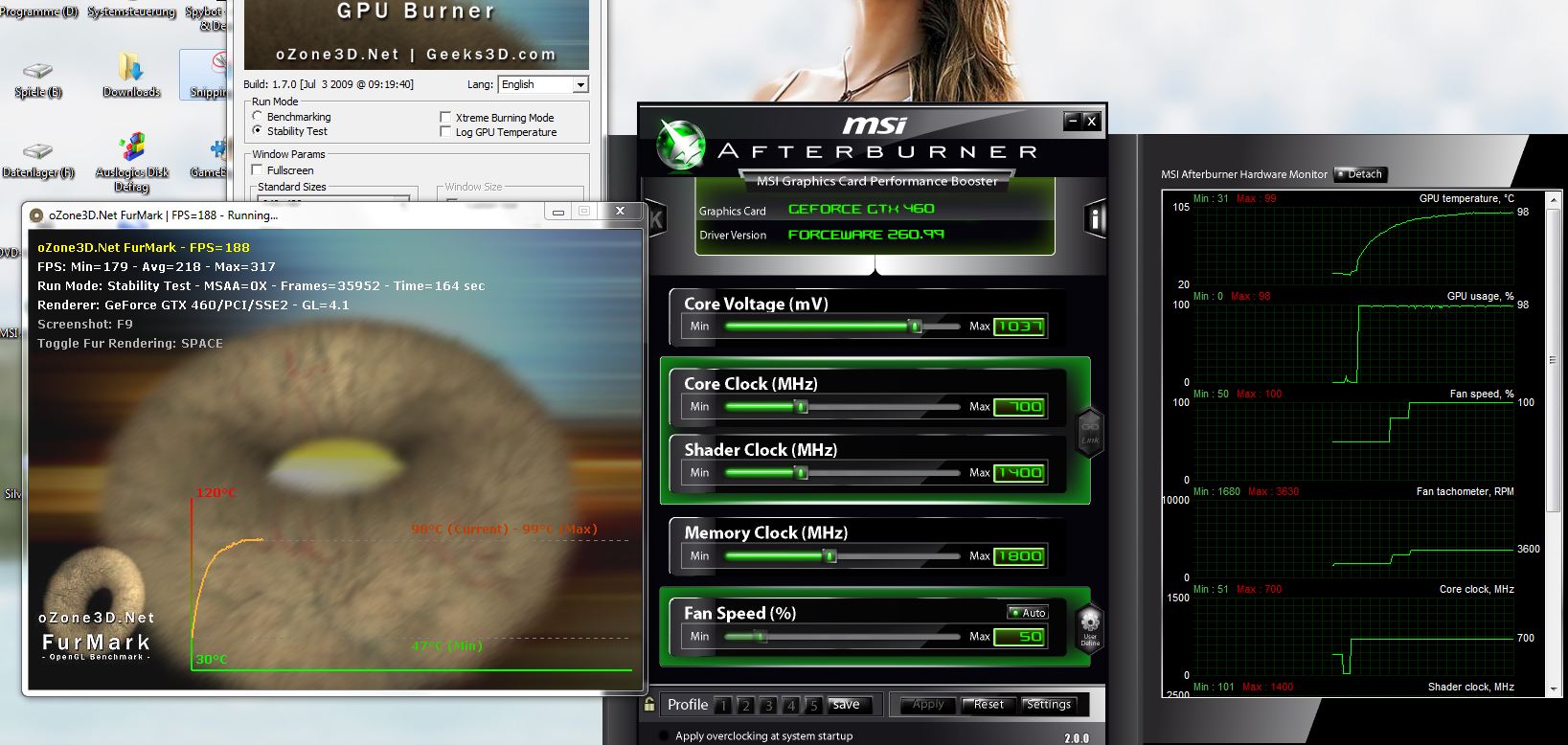Click the Build 1.7.0 version text

329,84
